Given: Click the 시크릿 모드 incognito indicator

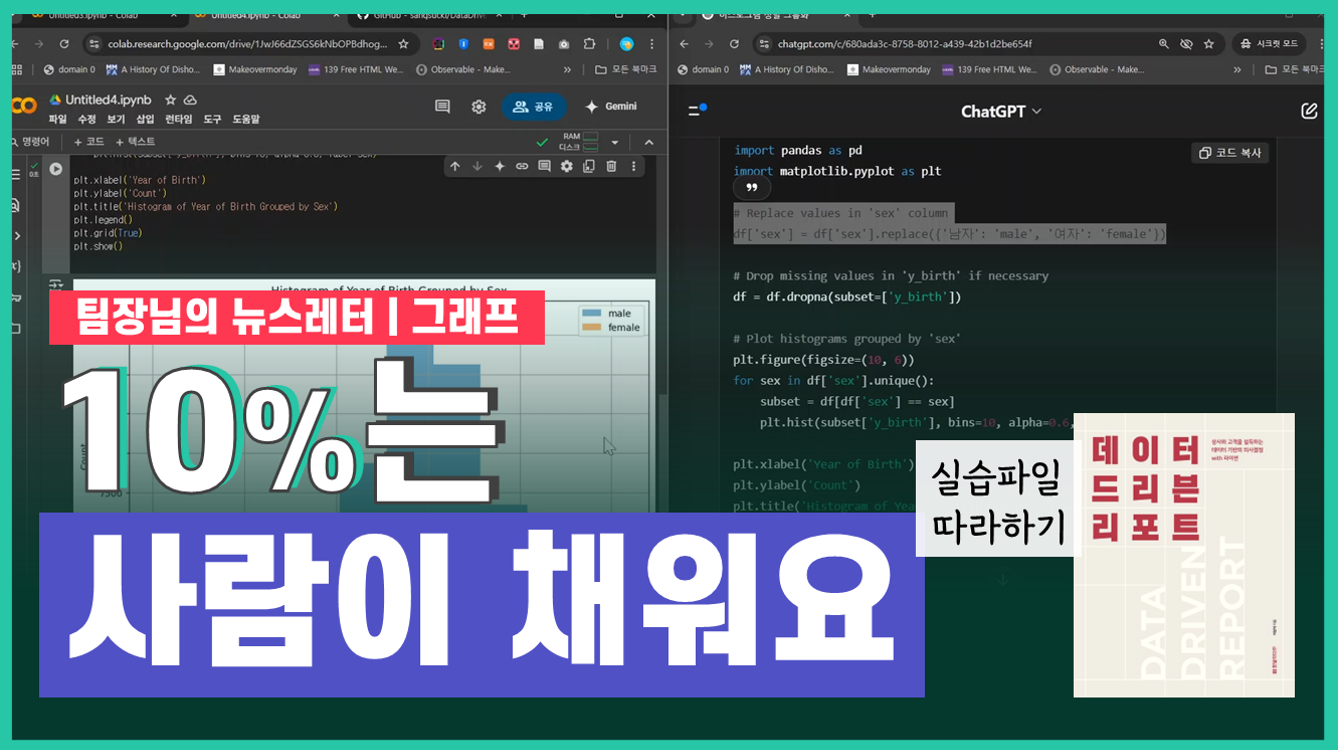Looking at the screenshot, I should 1270,44.
